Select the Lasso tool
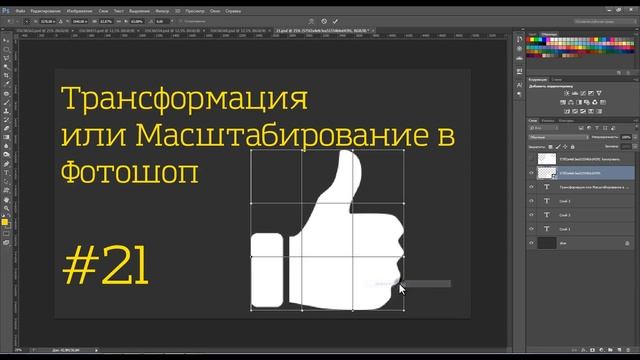640x360 pixels. click(x=6, y=58)
